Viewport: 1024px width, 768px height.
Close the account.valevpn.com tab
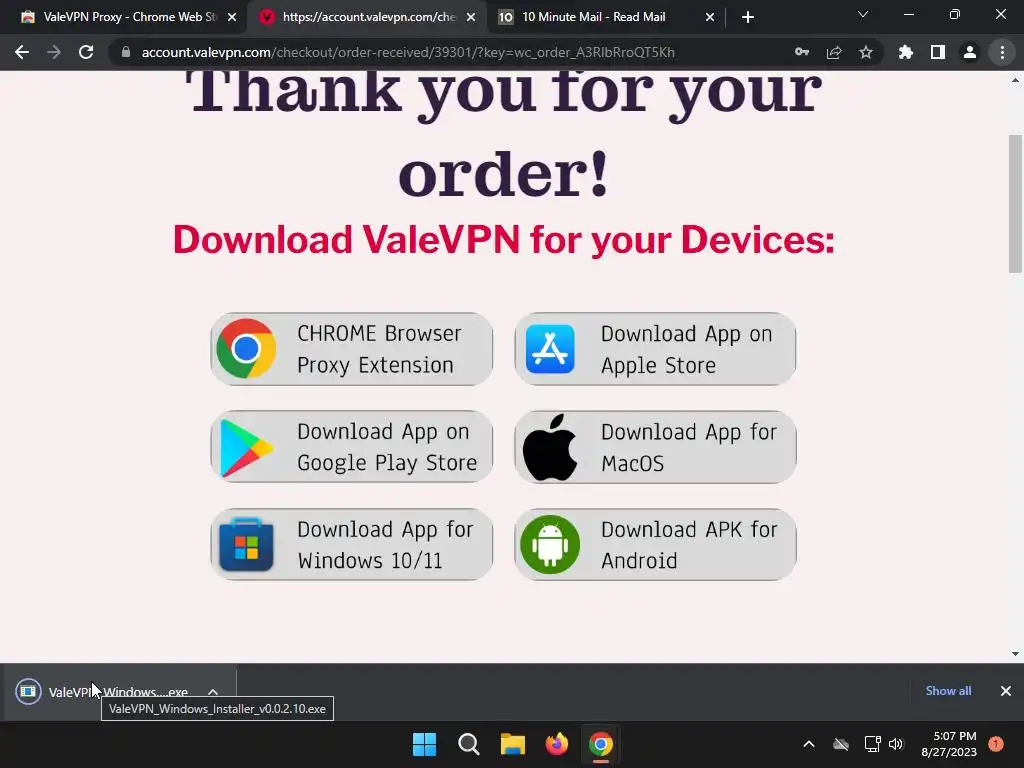tap(471, 17)
